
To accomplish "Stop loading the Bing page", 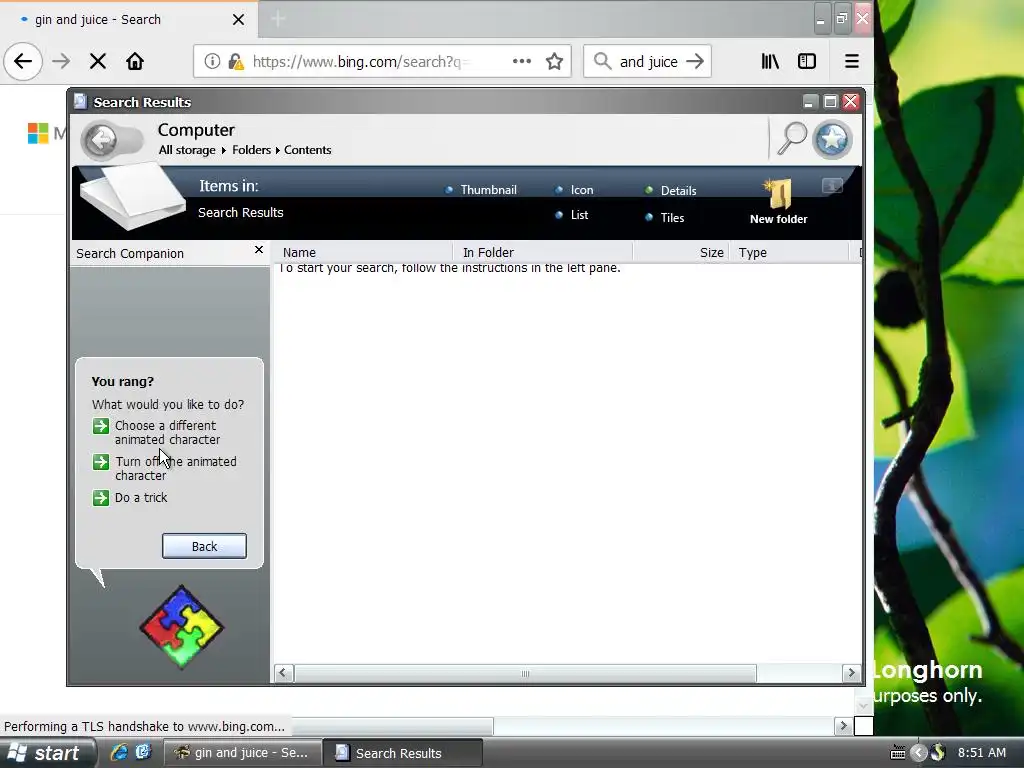I will click(x=98, y=61).
